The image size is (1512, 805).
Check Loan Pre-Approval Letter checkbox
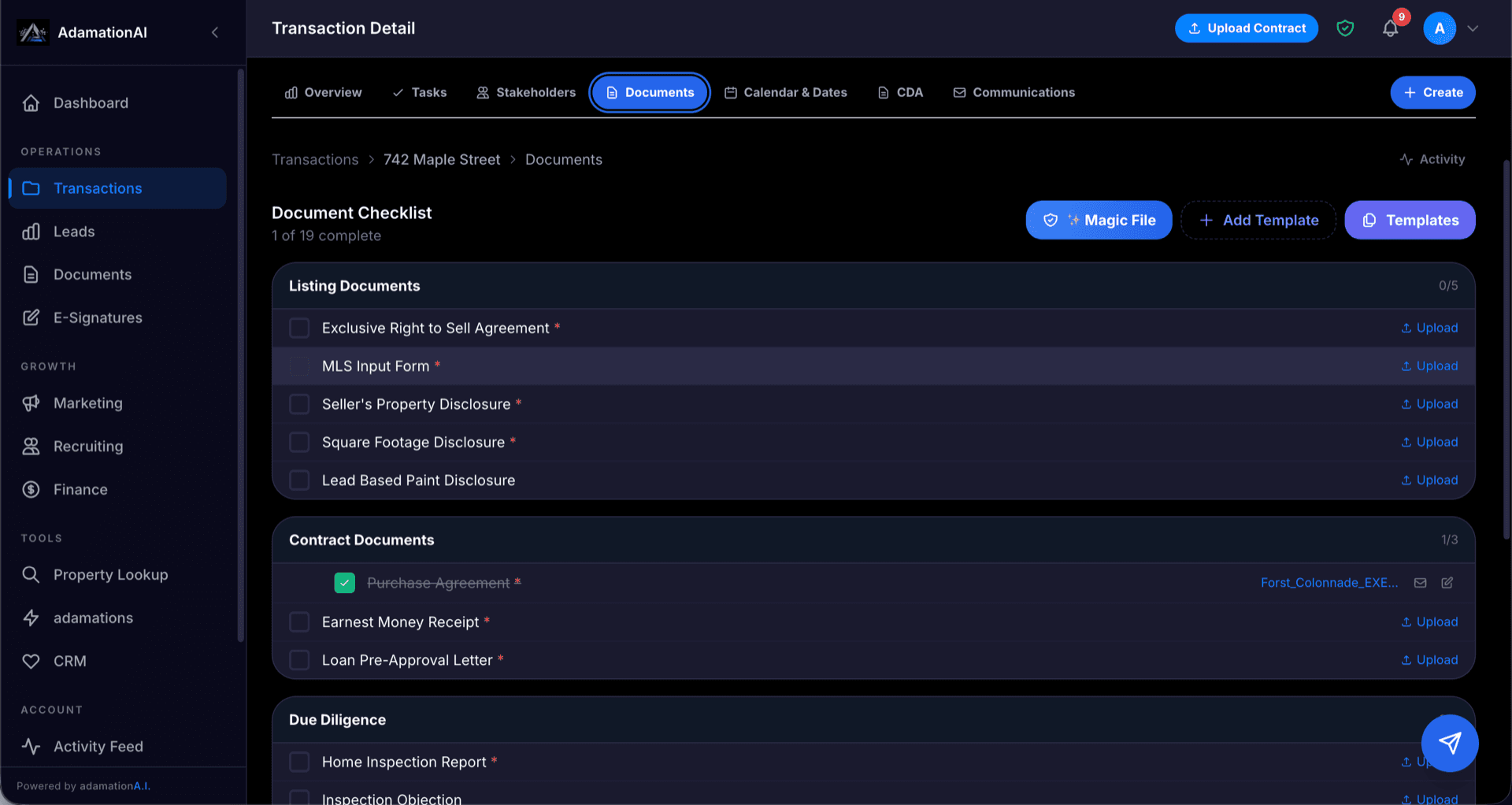tap(299, 660)
